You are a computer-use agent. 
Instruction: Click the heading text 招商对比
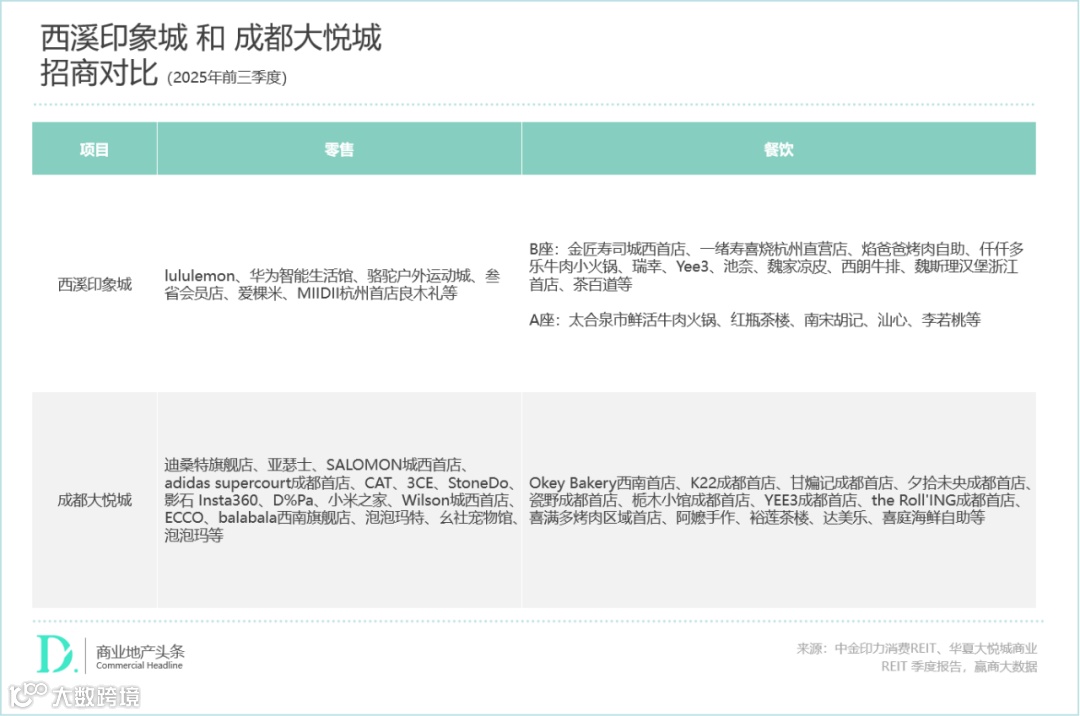coord(99,72)
